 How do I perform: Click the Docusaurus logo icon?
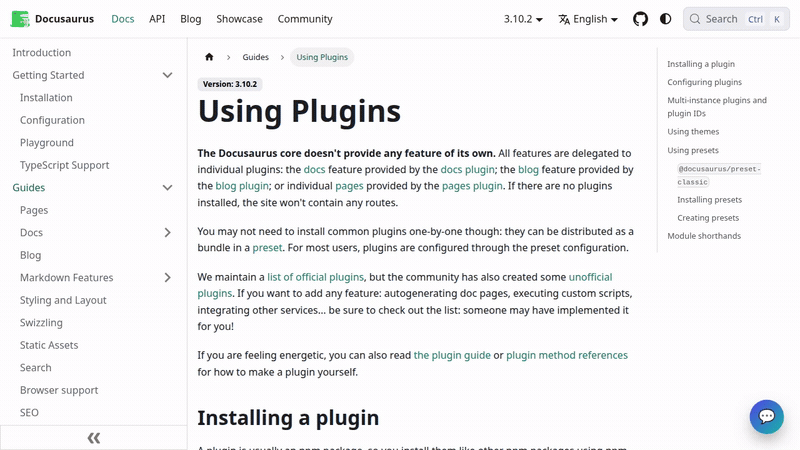[x=20, y=19]
